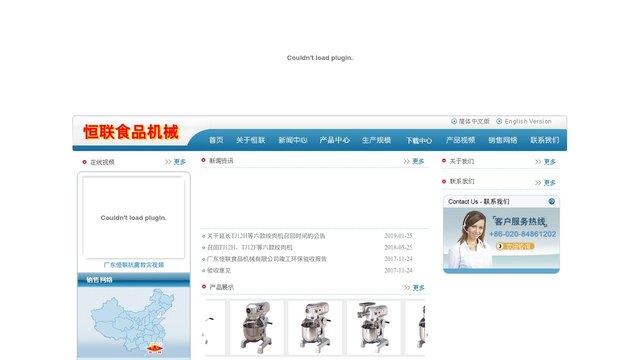
Task: Select 产品中心 in the navigation bar
Action: [x=334, y=140]
